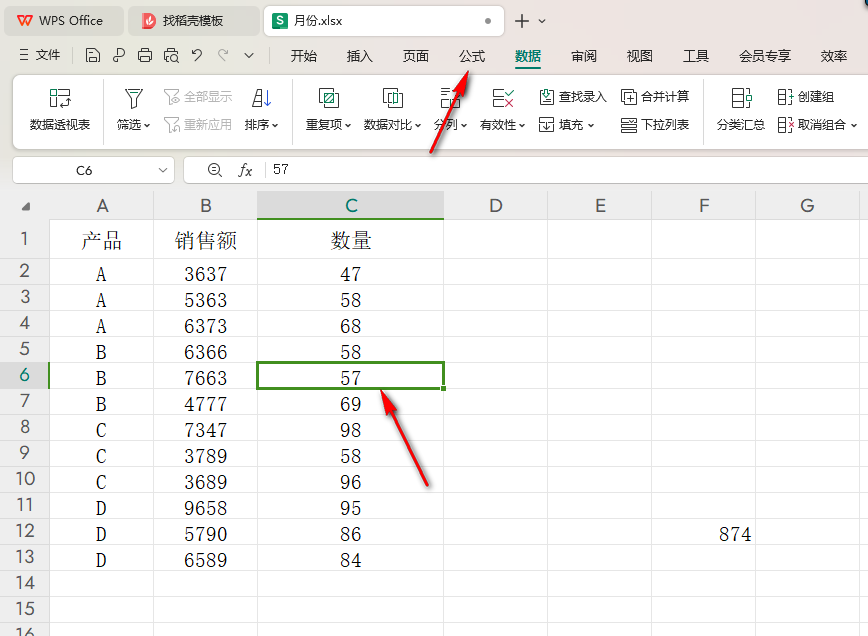This screenshot has height=636, width=868.
Task: Switch to the Page (页面) tab
Action: tap(416, 56)
